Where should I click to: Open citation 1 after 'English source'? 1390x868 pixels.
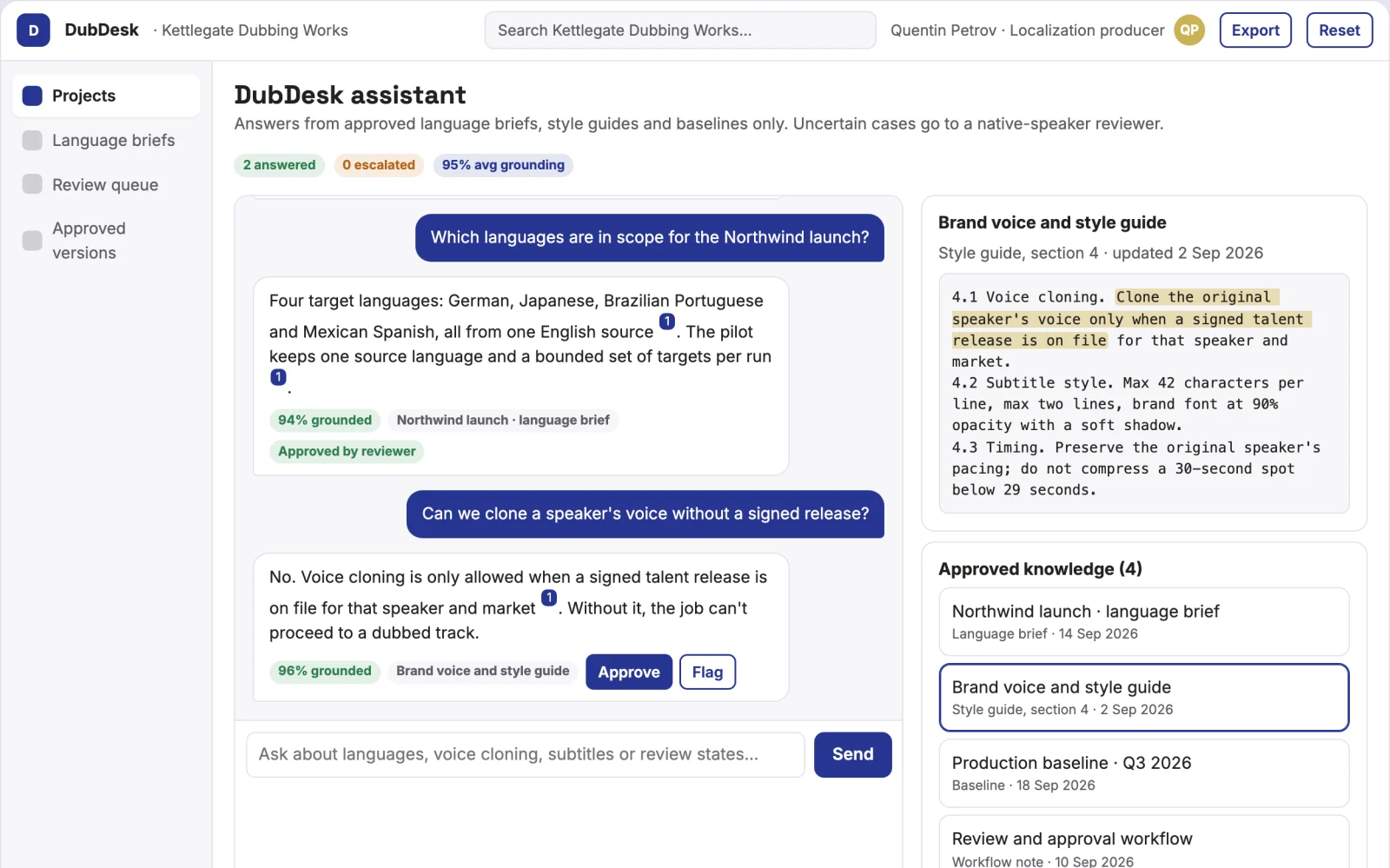point(667,321)
